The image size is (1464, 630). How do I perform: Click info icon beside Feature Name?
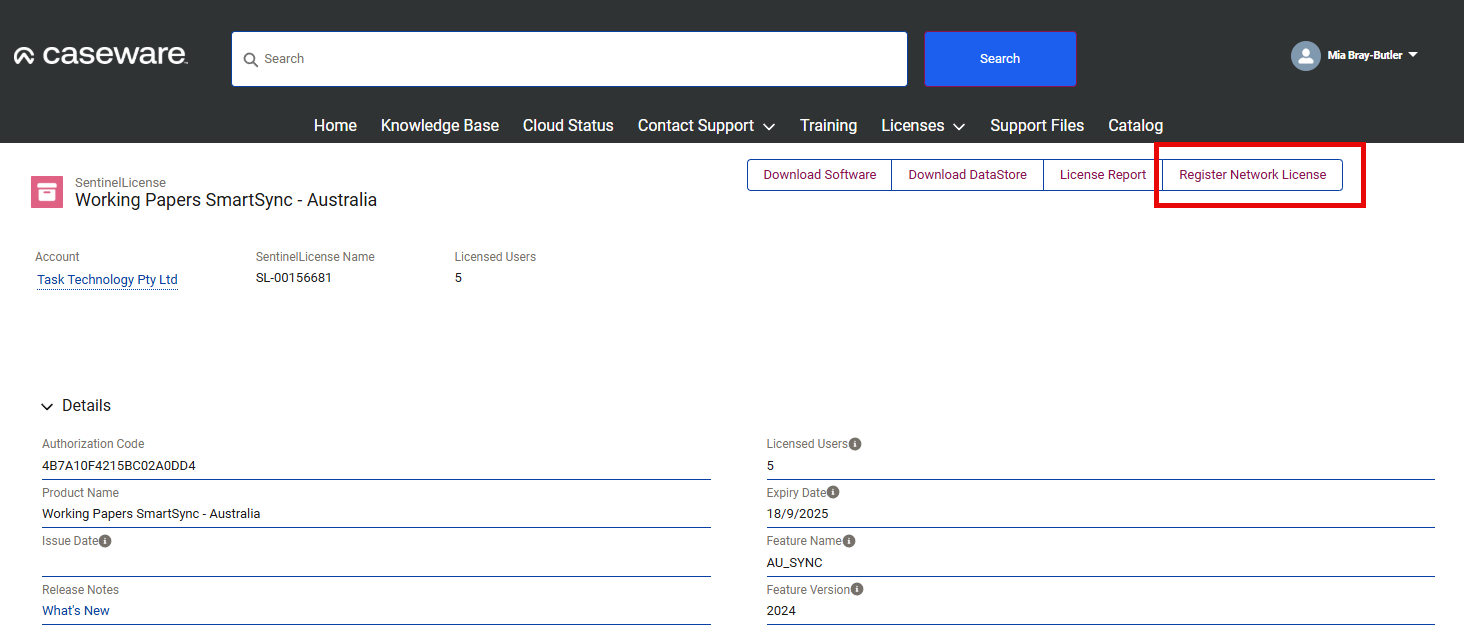pyautogui.click(x=849, y=541)
